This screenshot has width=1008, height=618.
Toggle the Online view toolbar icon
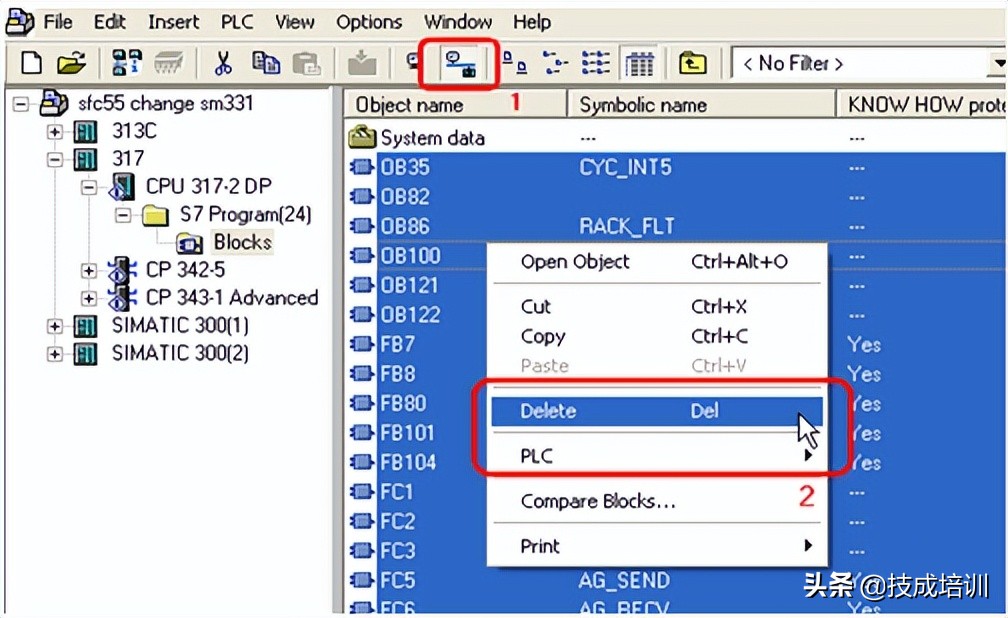(460, 64)
